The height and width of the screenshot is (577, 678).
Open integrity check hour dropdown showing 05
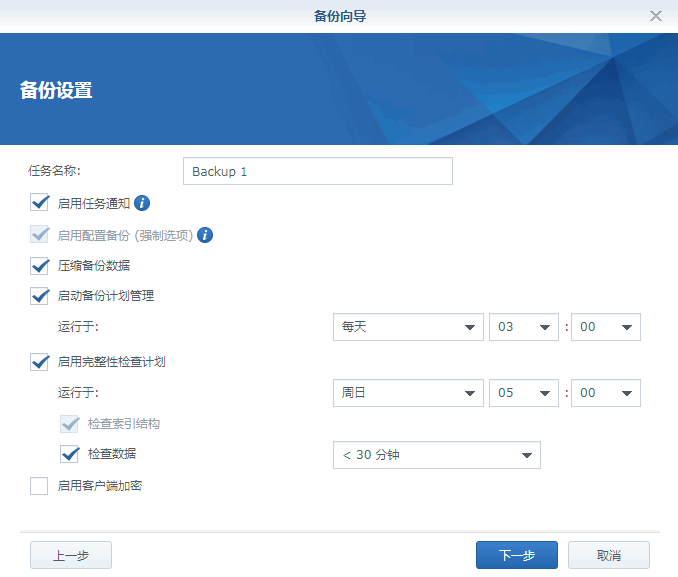[x=524, y=393]
